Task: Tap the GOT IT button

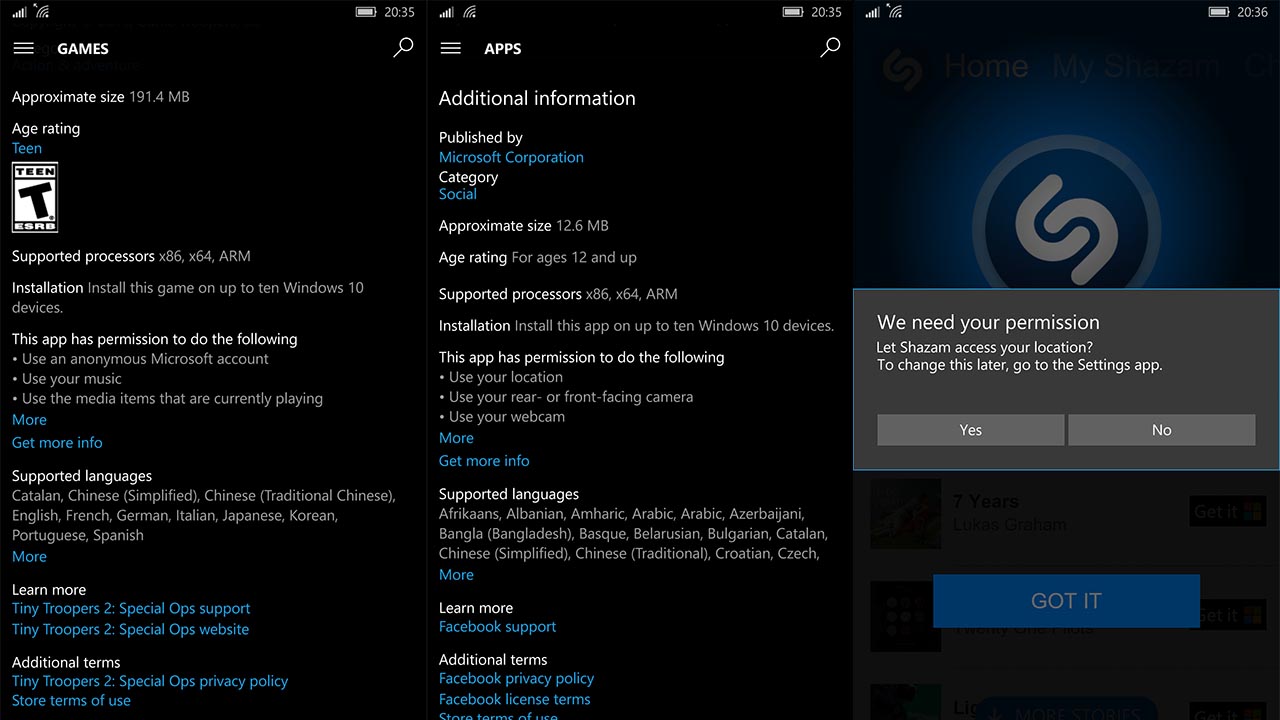Action: pyautogui.click(x=1066, y=601)
